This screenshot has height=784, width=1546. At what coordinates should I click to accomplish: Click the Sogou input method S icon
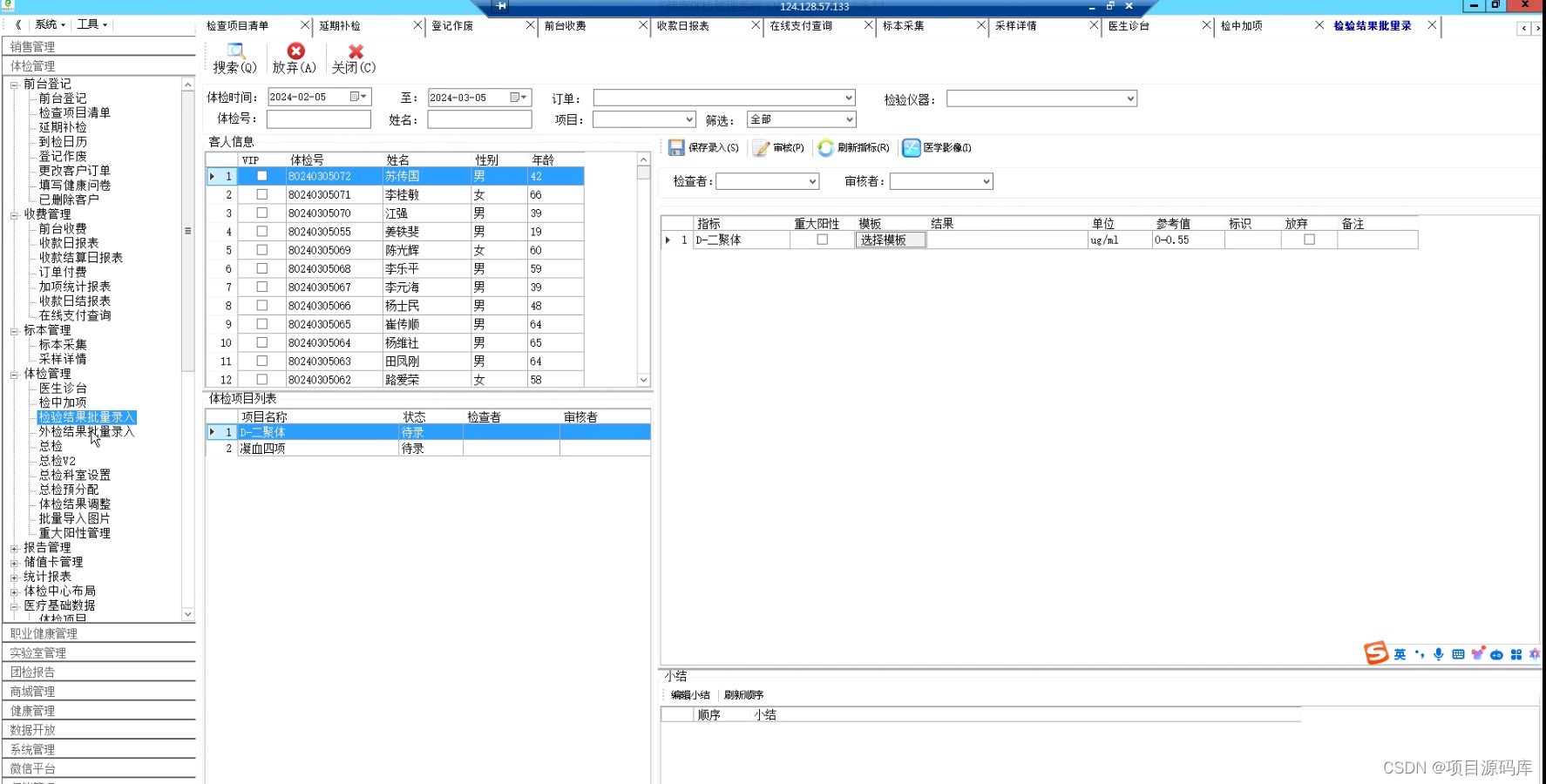[x=1376, y=652]
